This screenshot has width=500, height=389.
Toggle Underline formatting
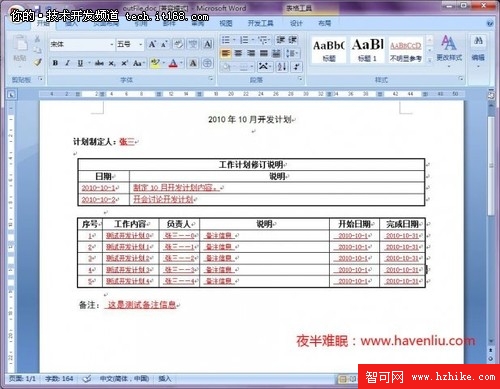click(80, 63)
